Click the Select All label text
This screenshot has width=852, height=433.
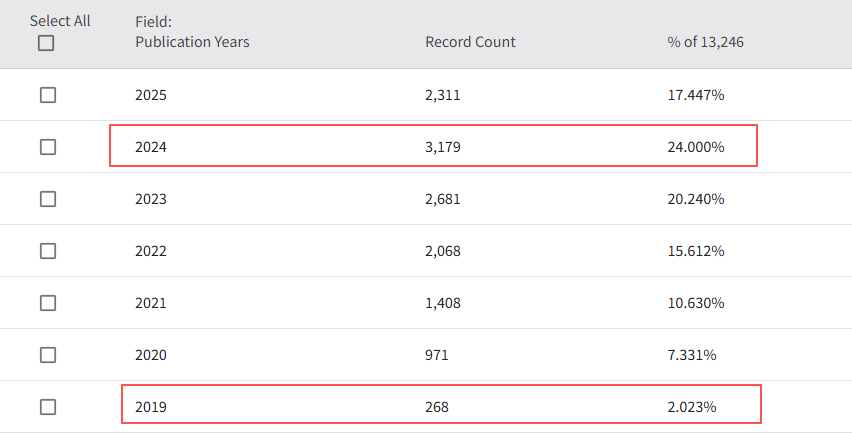[60, 21]
